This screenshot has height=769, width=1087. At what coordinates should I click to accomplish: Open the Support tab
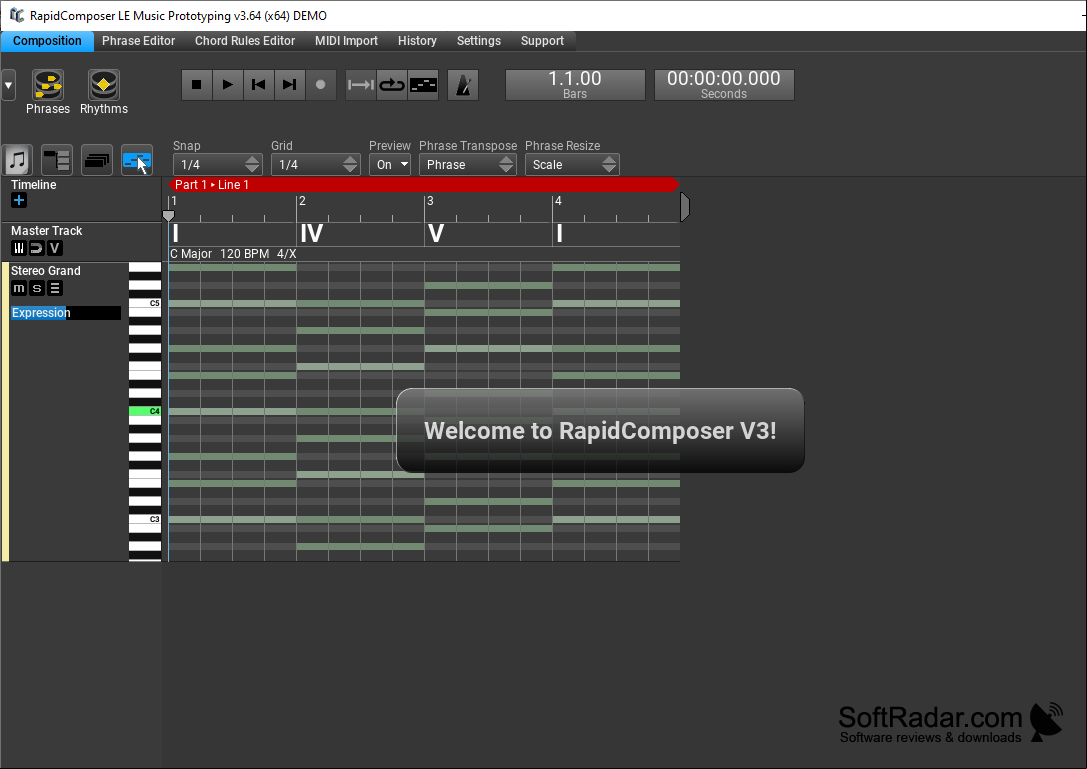point(542,41)
